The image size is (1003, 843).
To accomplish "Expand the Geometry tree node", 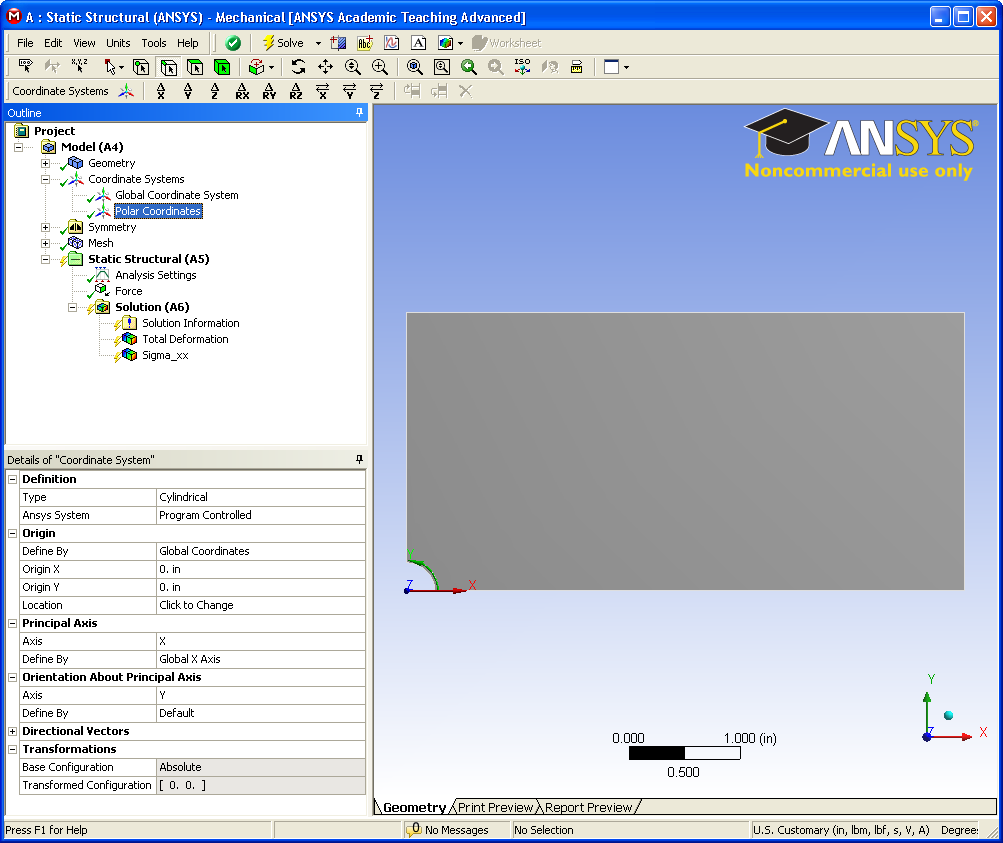I will tap(45, 163).
